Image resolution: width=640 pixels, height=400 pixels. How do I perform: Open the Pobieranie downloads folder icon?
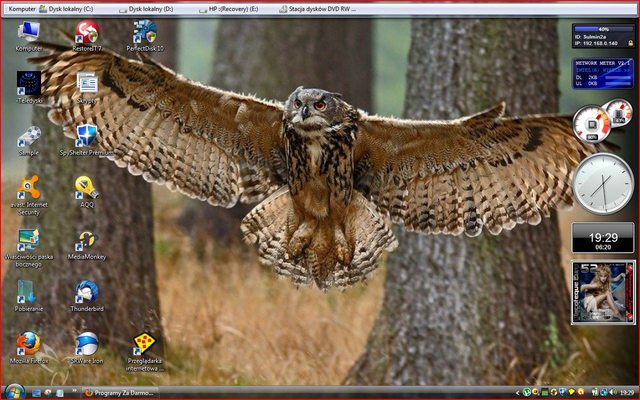pos(28,294)
